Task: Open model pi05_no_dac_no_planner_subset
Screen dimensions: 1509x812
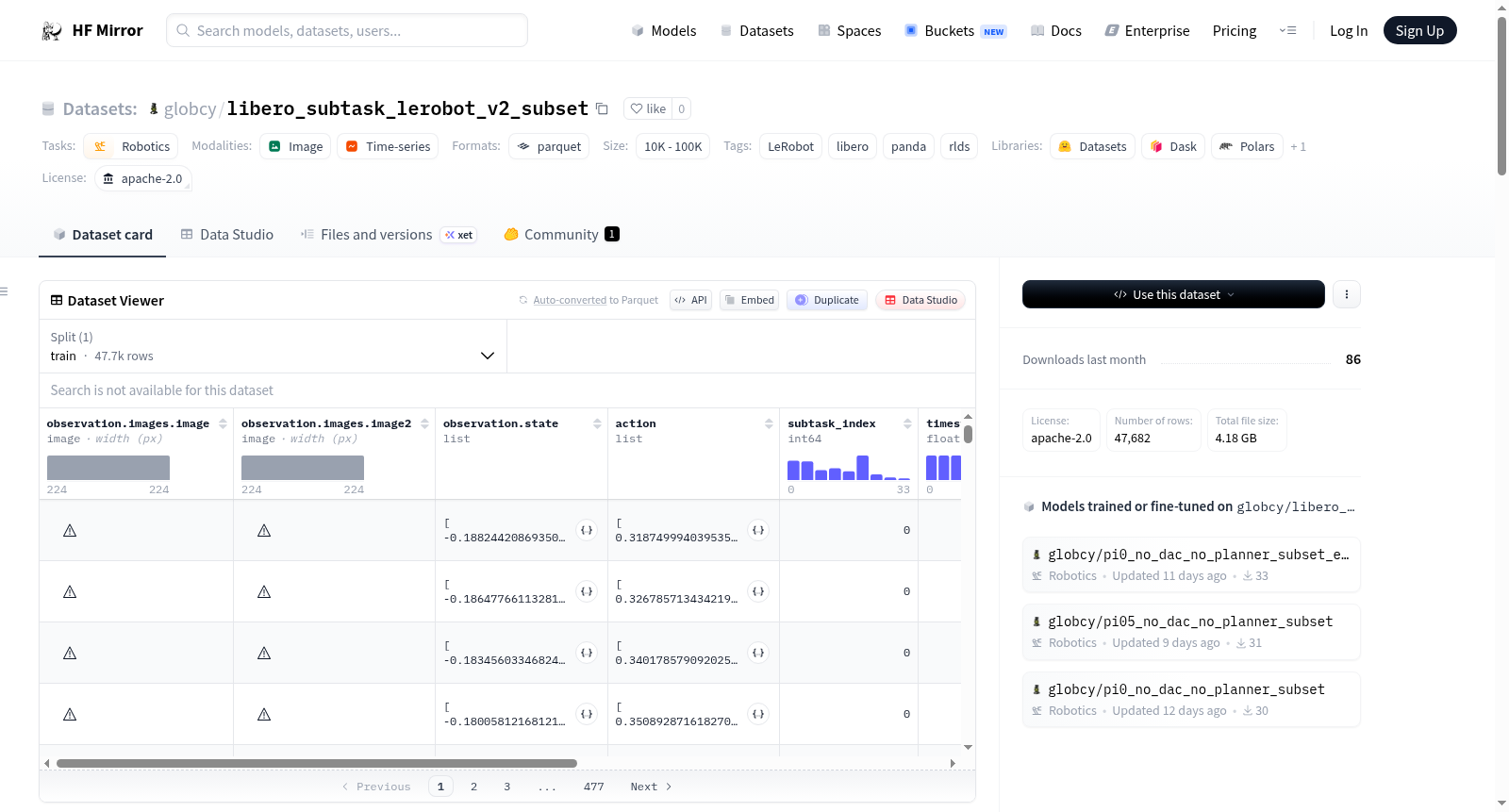Action: [x=1191, y=632]
